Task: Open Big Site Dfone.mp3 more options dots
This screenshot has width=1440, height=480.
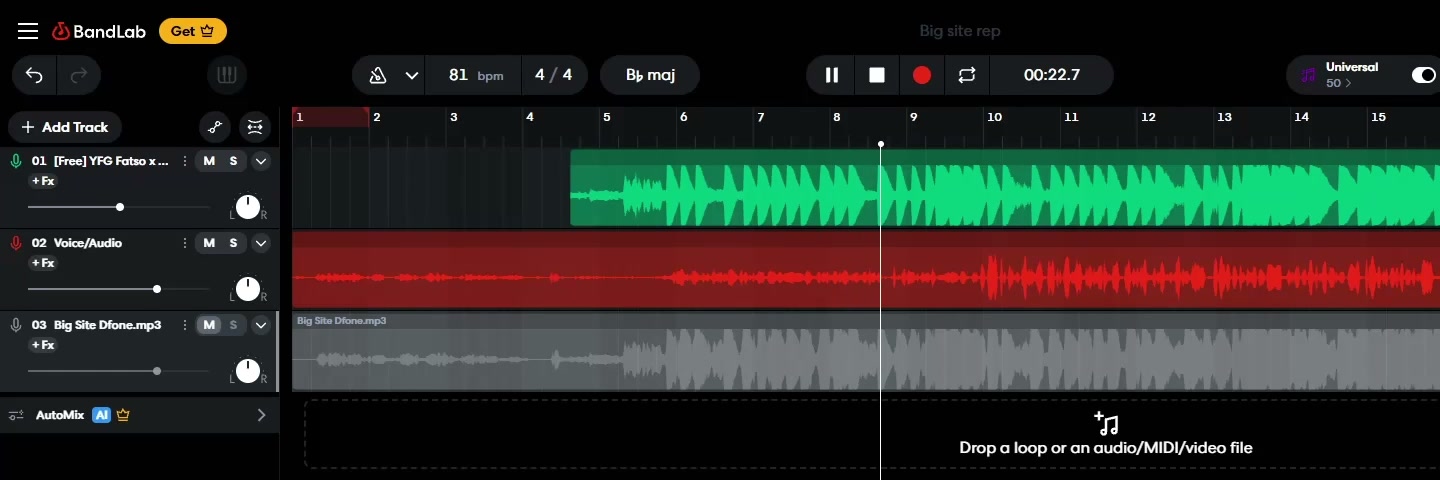Action: click(185, 325)
